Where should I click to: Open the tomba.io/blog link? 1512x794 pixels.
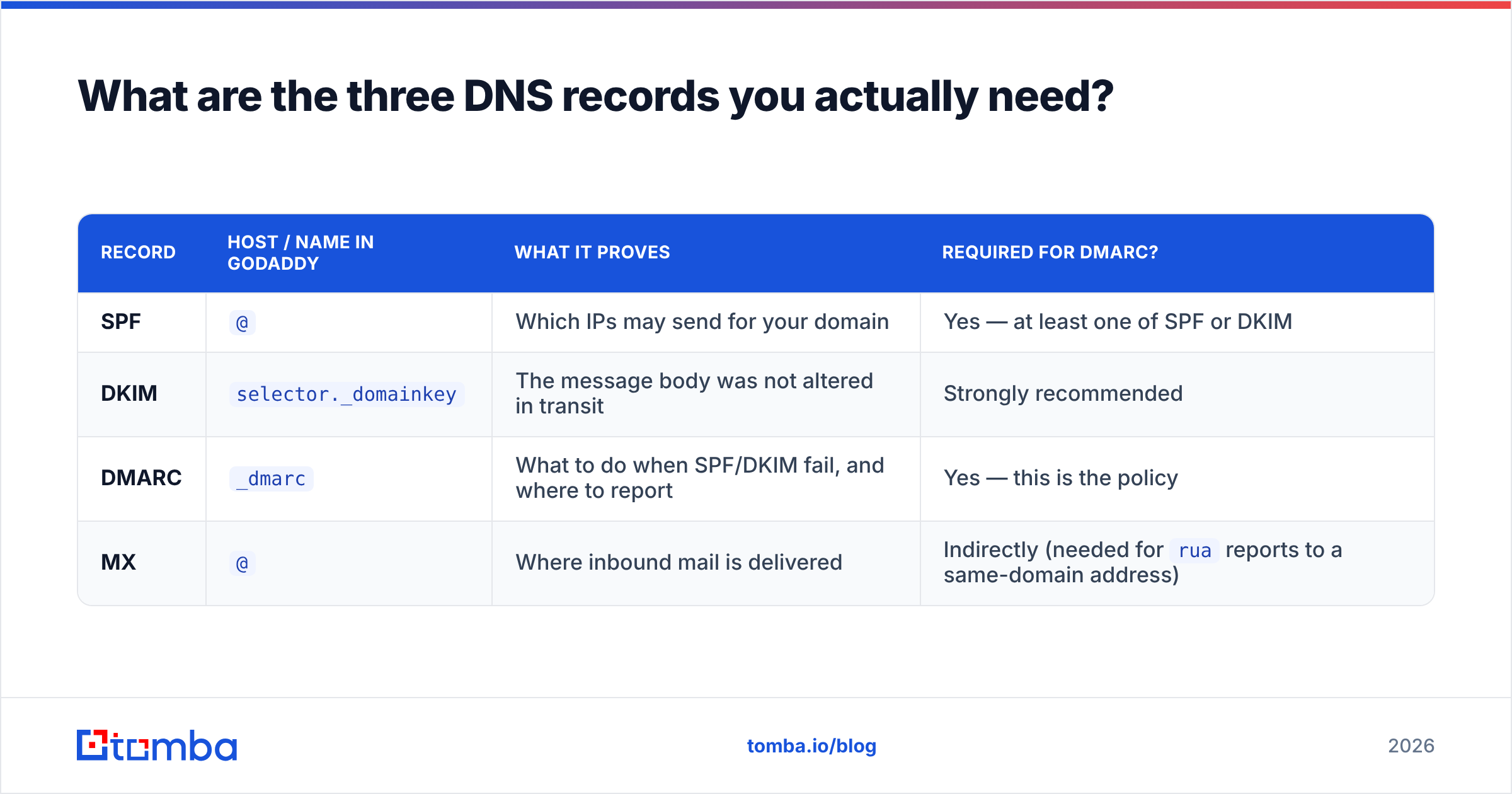tap(811, 746)
